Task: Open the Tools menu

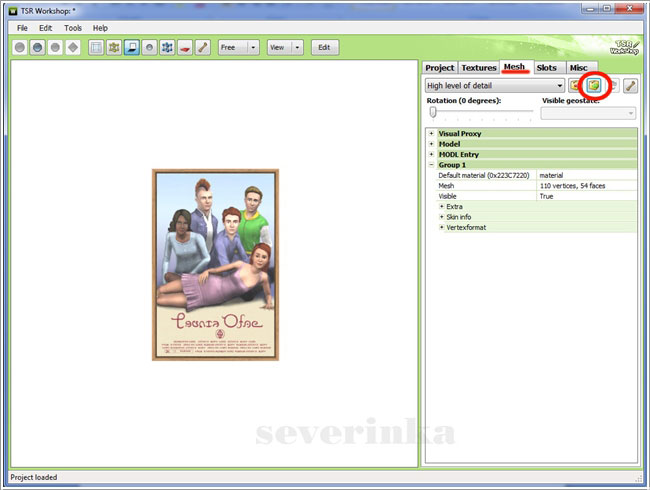Action: (x=73, y=28)
